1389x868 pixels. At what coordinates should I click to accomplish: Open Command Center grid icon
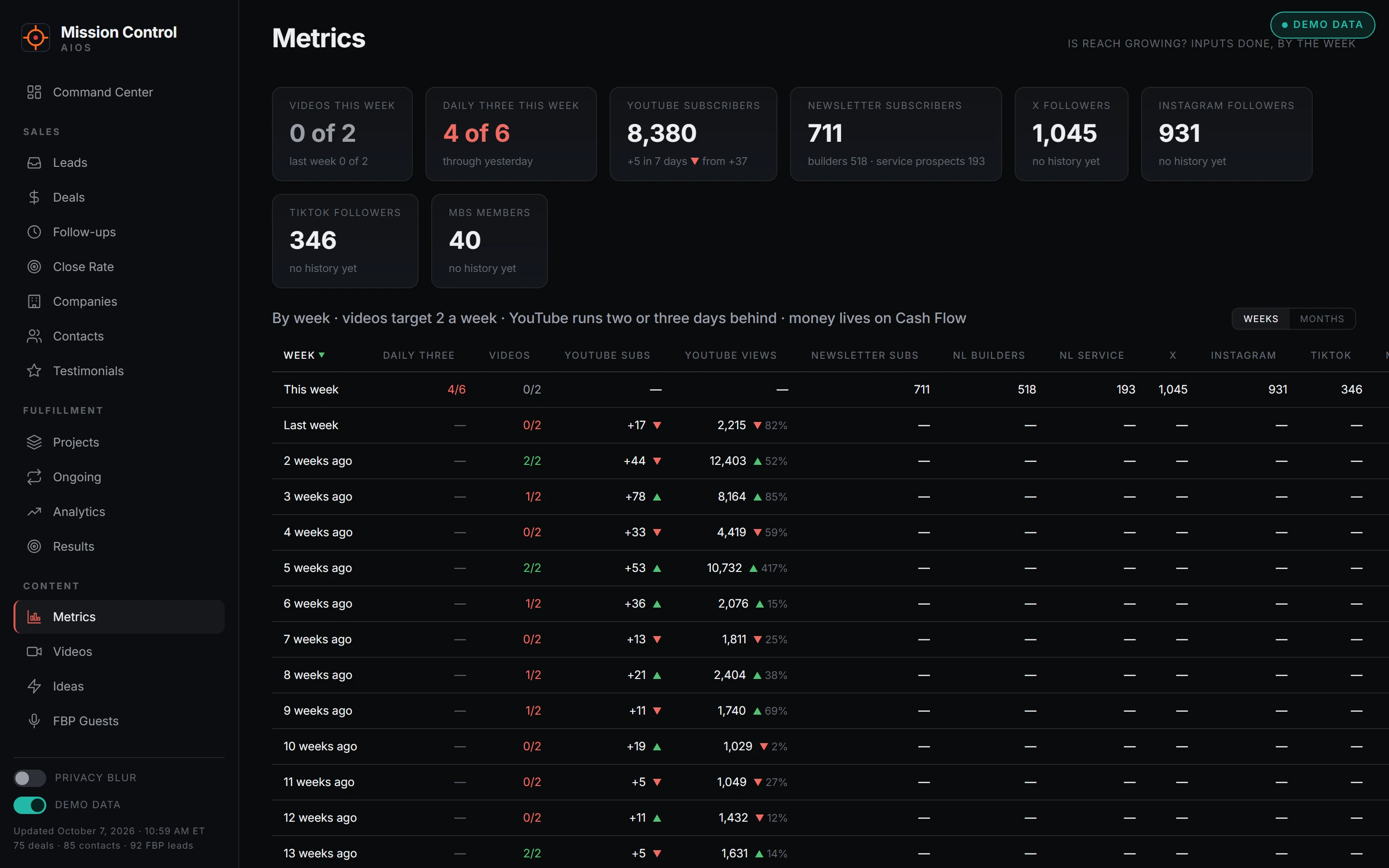(34, 92)
